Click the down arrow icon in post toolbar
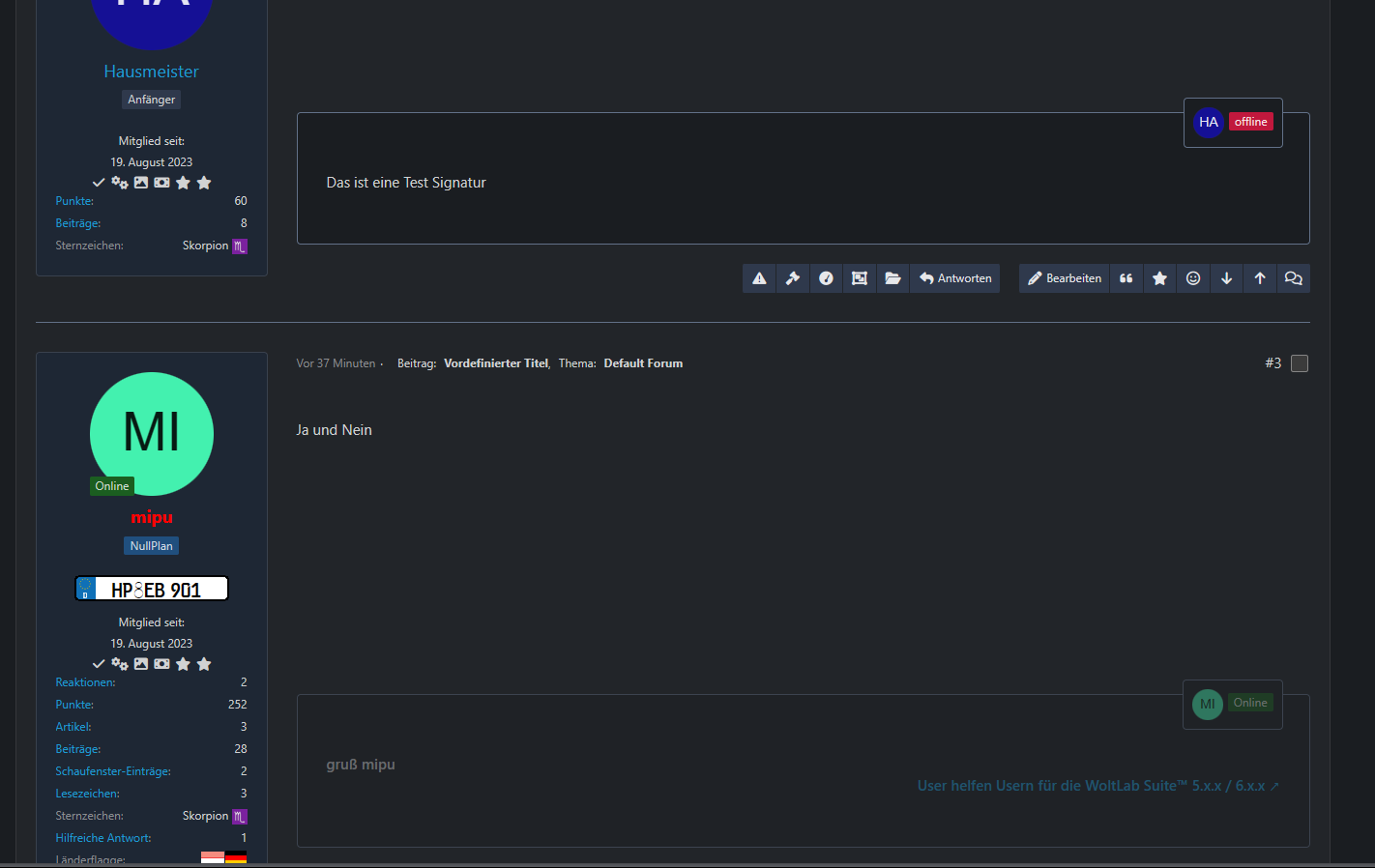This screenshot has width=1375, height=868. pos(1226,278)
